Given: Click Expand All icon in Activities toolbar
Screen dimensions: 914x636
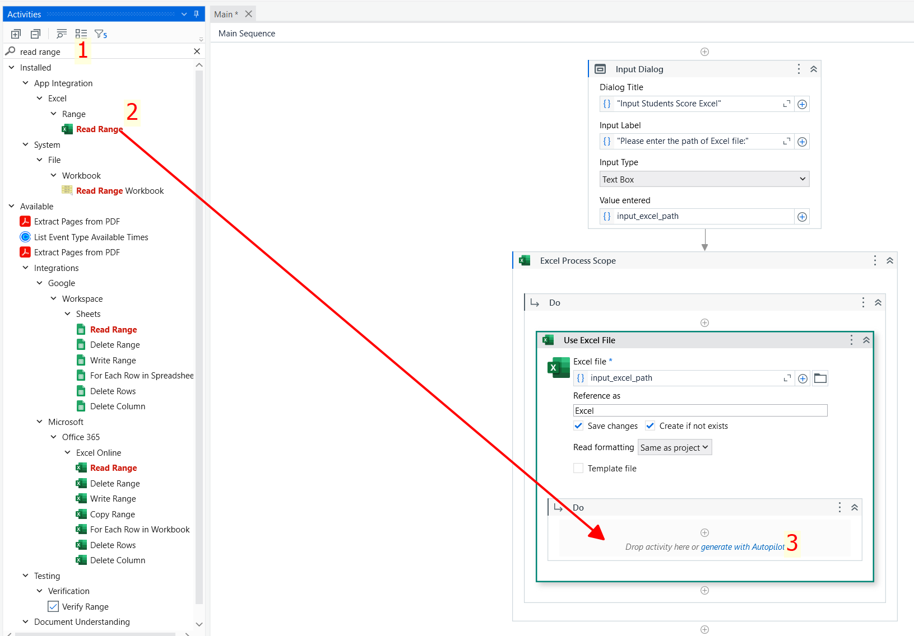Looking at the screenshot, I should tap(16, 34).
